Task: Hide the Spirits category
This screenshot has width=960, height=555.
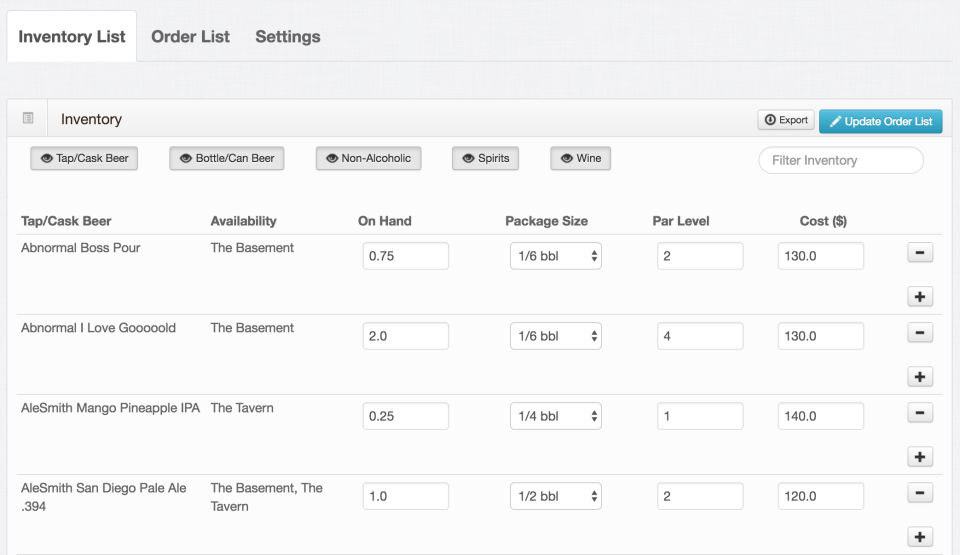Action: pos(485,158)
